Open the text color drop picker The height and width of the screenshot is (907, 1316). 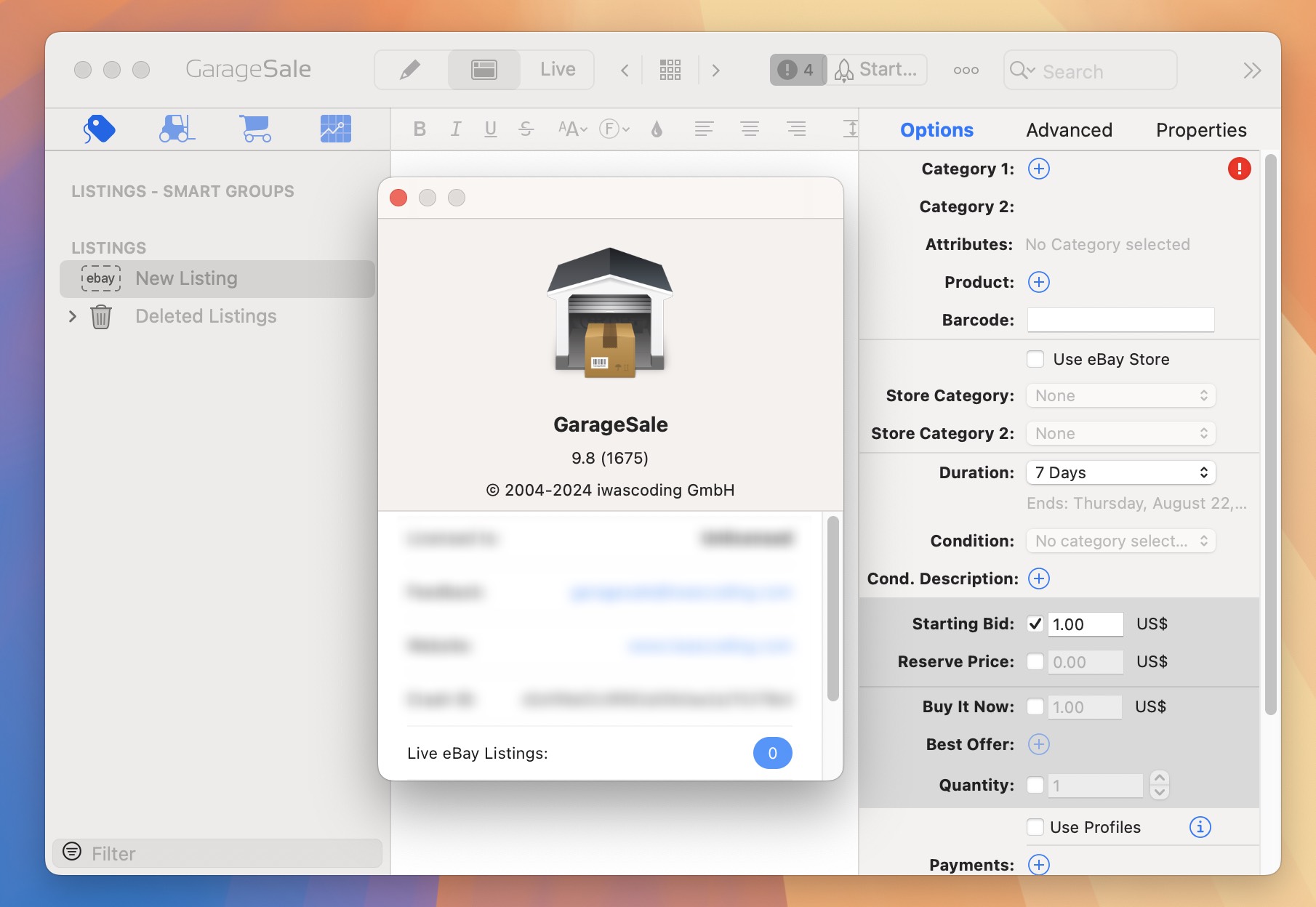click(657, 129)
